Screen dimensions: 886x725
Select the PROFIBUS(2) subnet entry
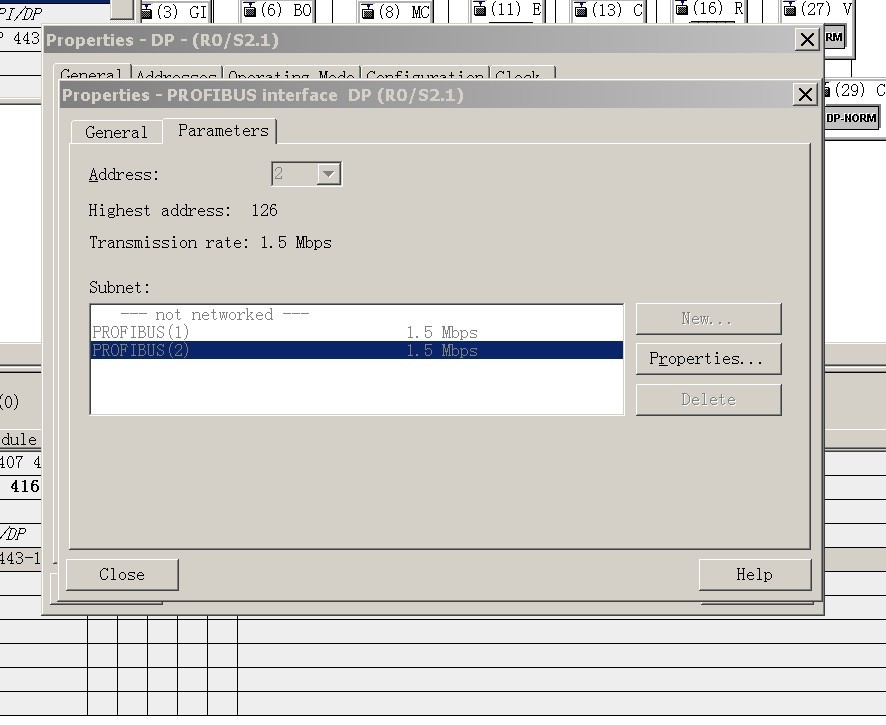(x=141, y=351)
